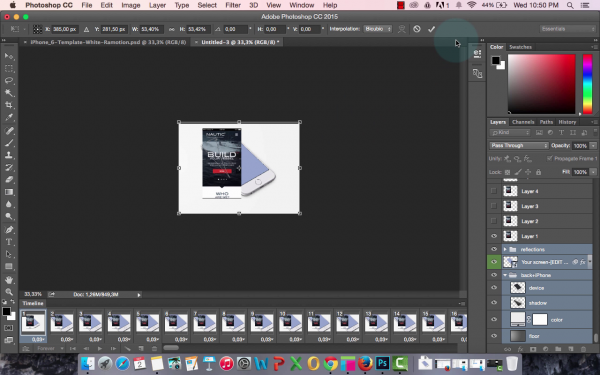600x375 pixels.
Task: Open the layer Kind filter dropdown
Action: [510, 132]
